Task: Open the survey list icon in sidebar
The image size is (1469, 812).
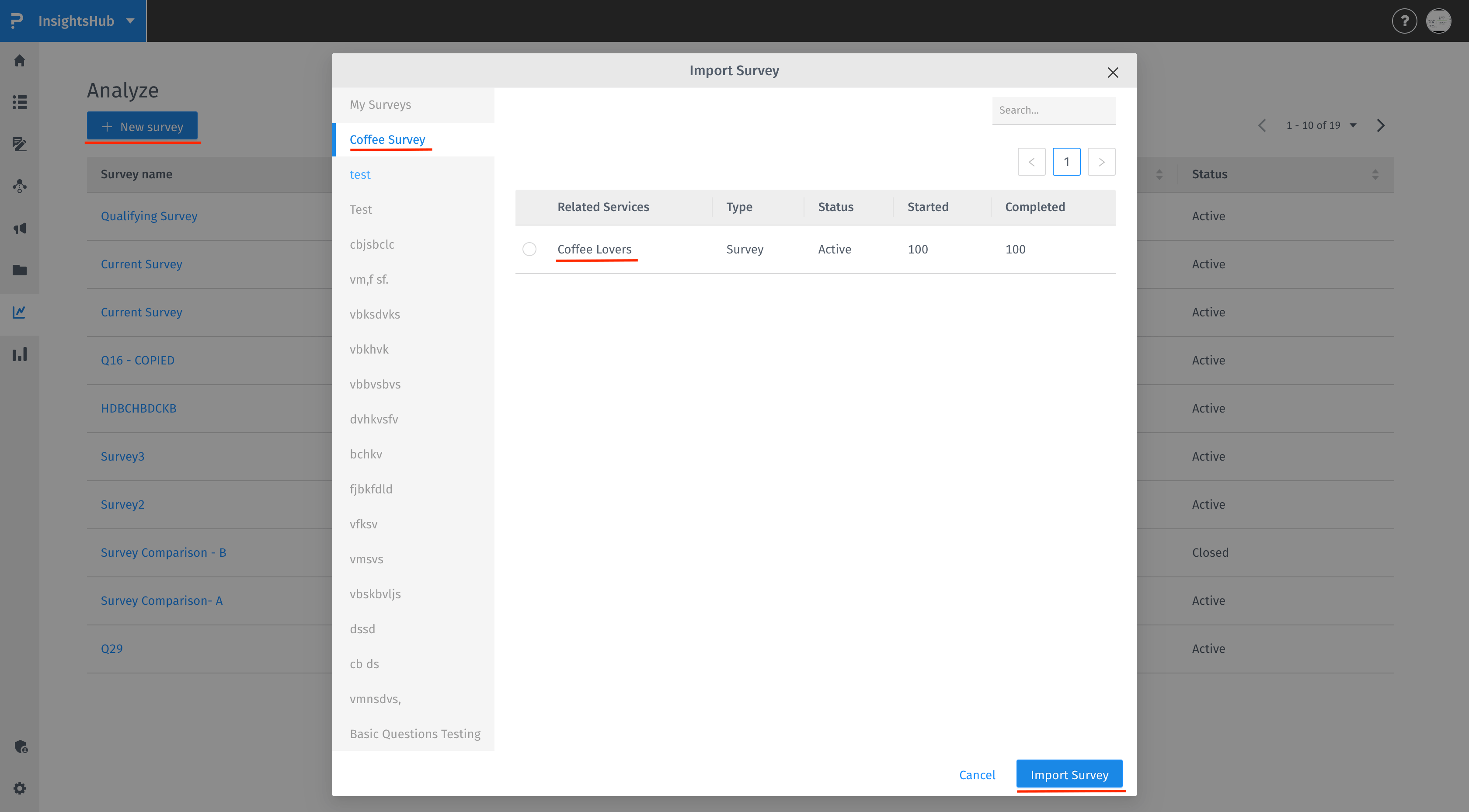Action: click(19, 102)
